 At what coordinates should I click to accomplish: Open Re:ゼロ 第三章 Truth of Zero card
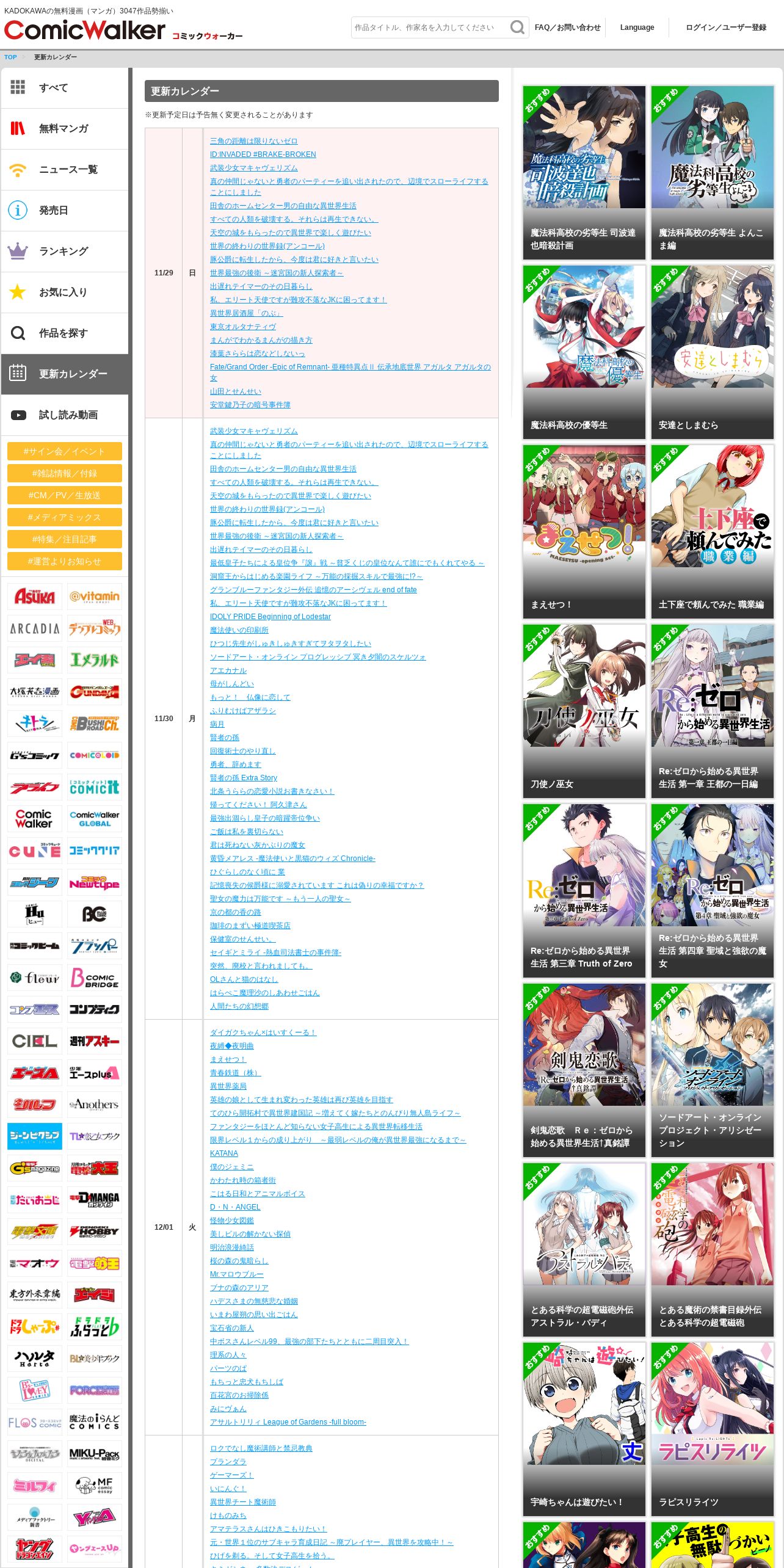tap(584, 891)
